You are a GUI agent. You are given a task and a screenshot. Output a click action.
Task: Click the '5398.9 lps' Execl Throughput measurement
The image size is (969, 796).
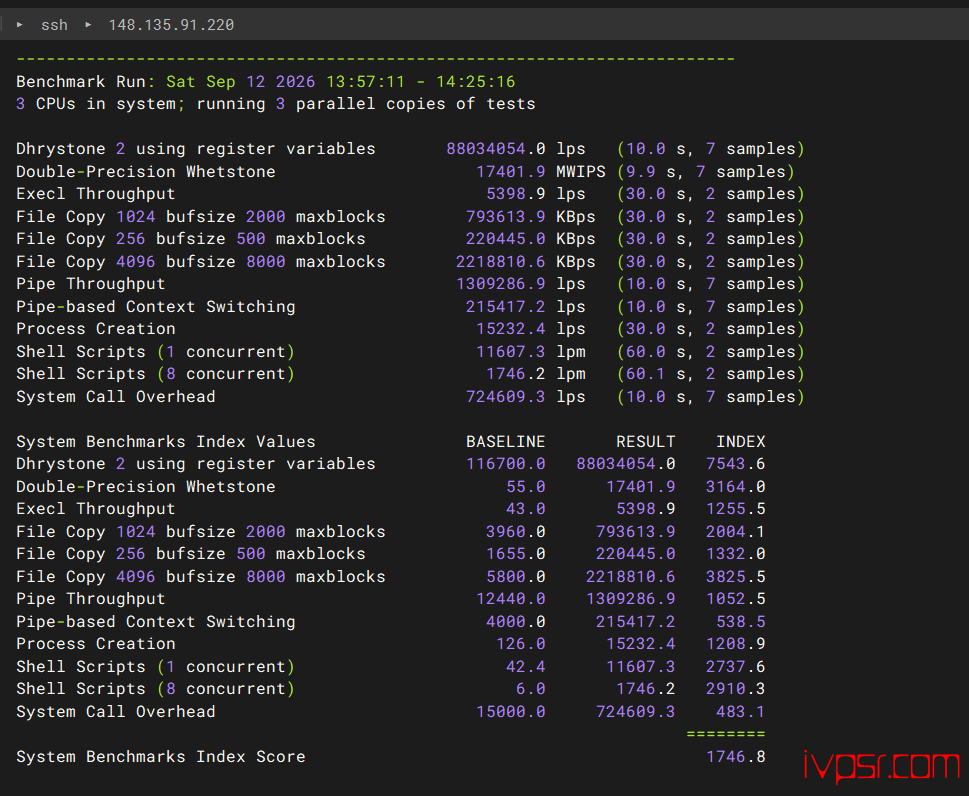tap(535, 194)
